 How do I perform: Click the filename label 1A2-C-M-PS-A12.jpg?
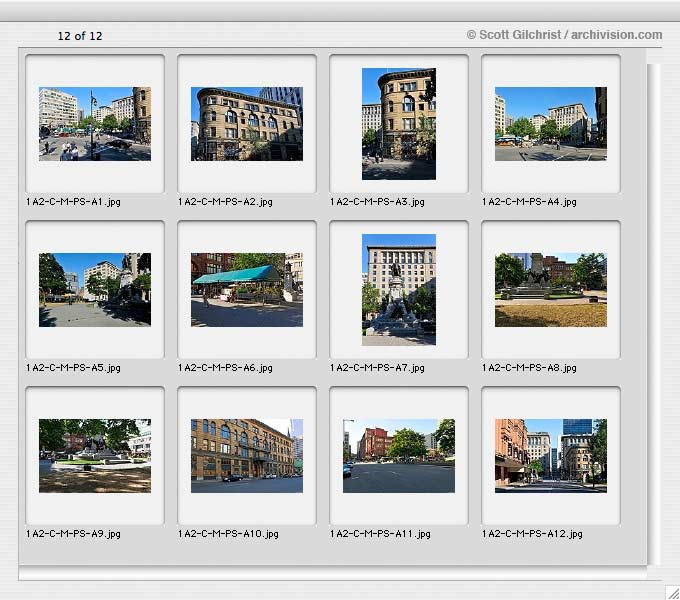533,534
